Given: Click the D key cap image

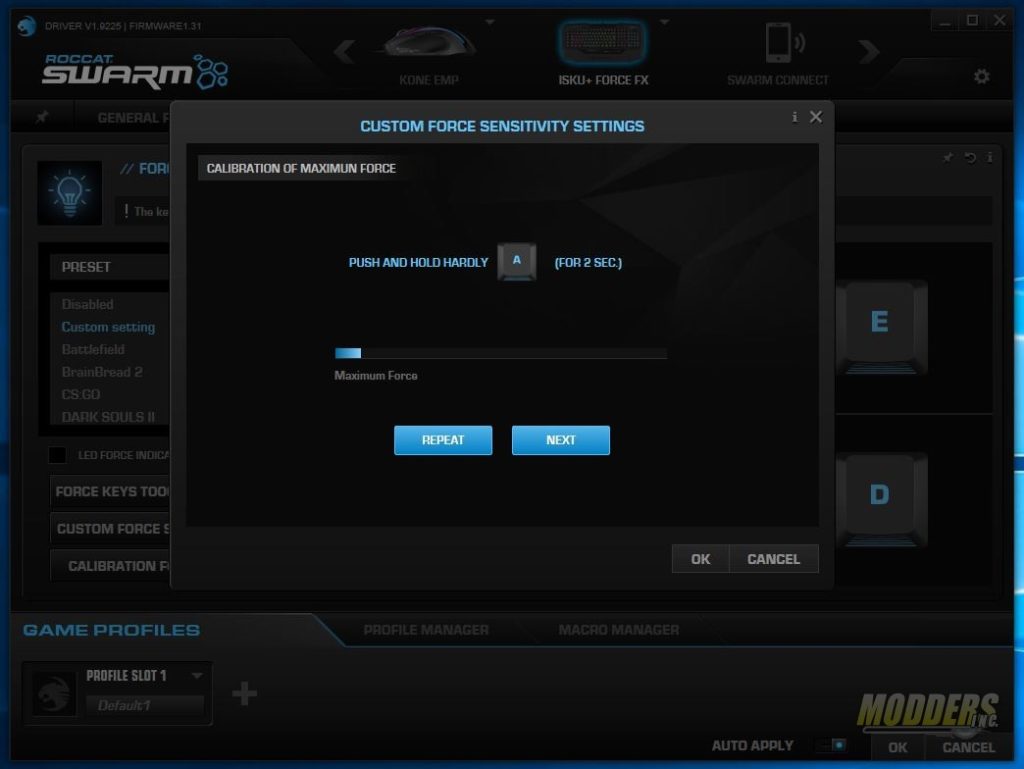Looking at the screenshot, I should [880, 499].
